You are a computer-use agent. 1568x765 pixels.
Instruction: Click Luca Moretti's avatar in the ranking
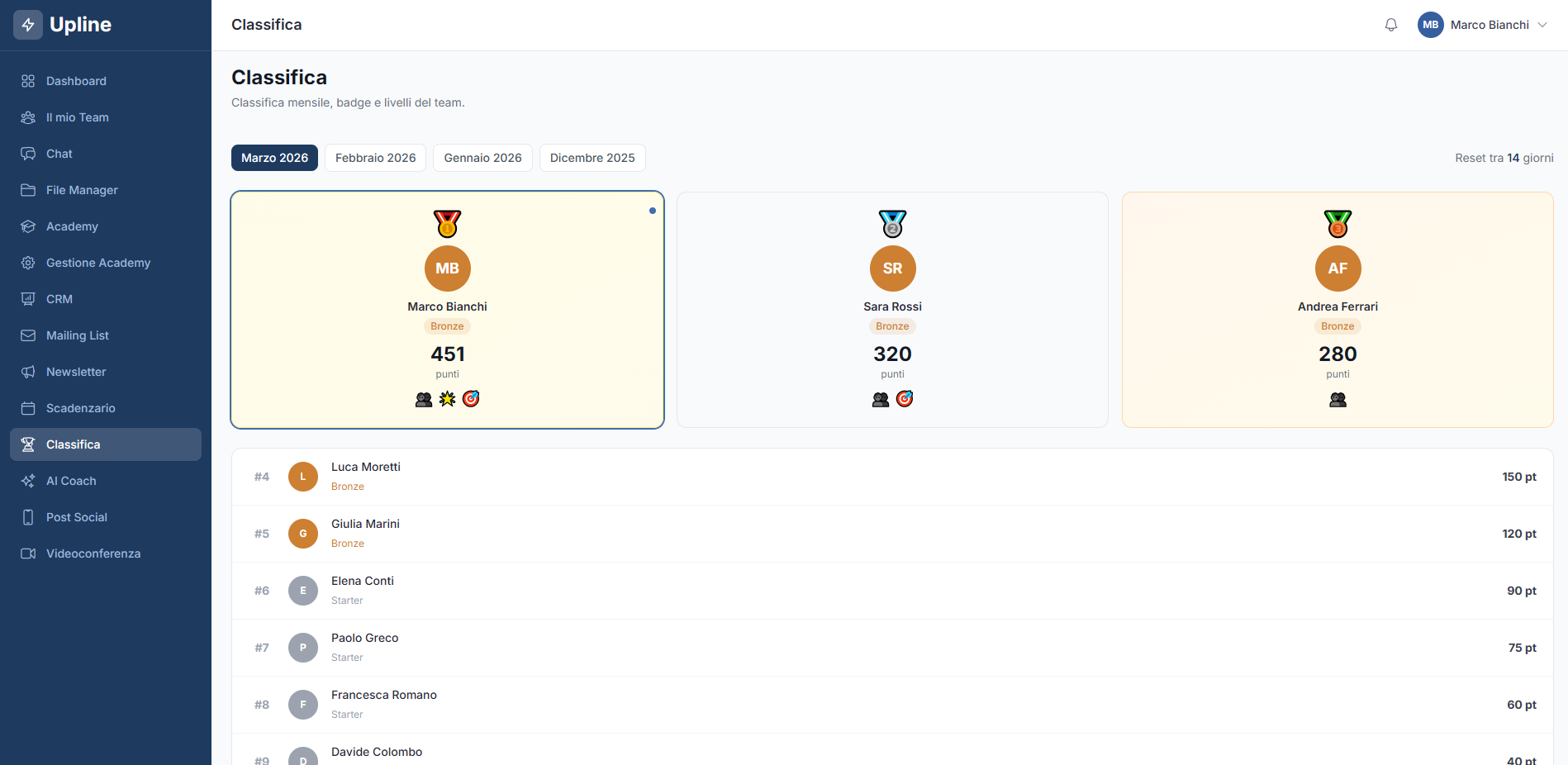[x=302, y=476]
